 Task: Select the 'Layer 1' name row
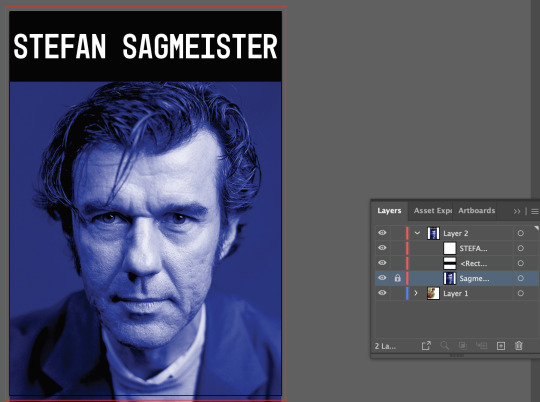click(456, 293)
